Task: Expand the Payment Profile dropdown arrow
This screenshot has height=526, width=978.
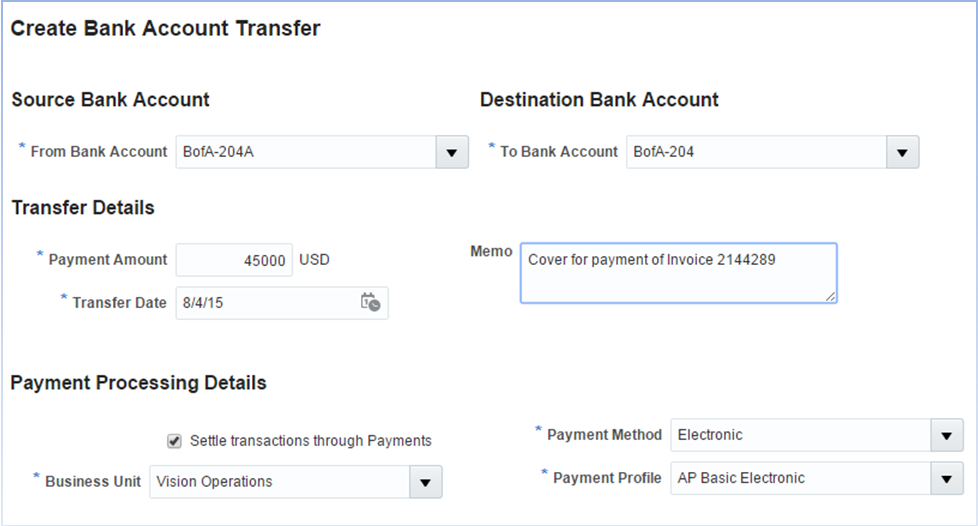Action: (946, 479)
